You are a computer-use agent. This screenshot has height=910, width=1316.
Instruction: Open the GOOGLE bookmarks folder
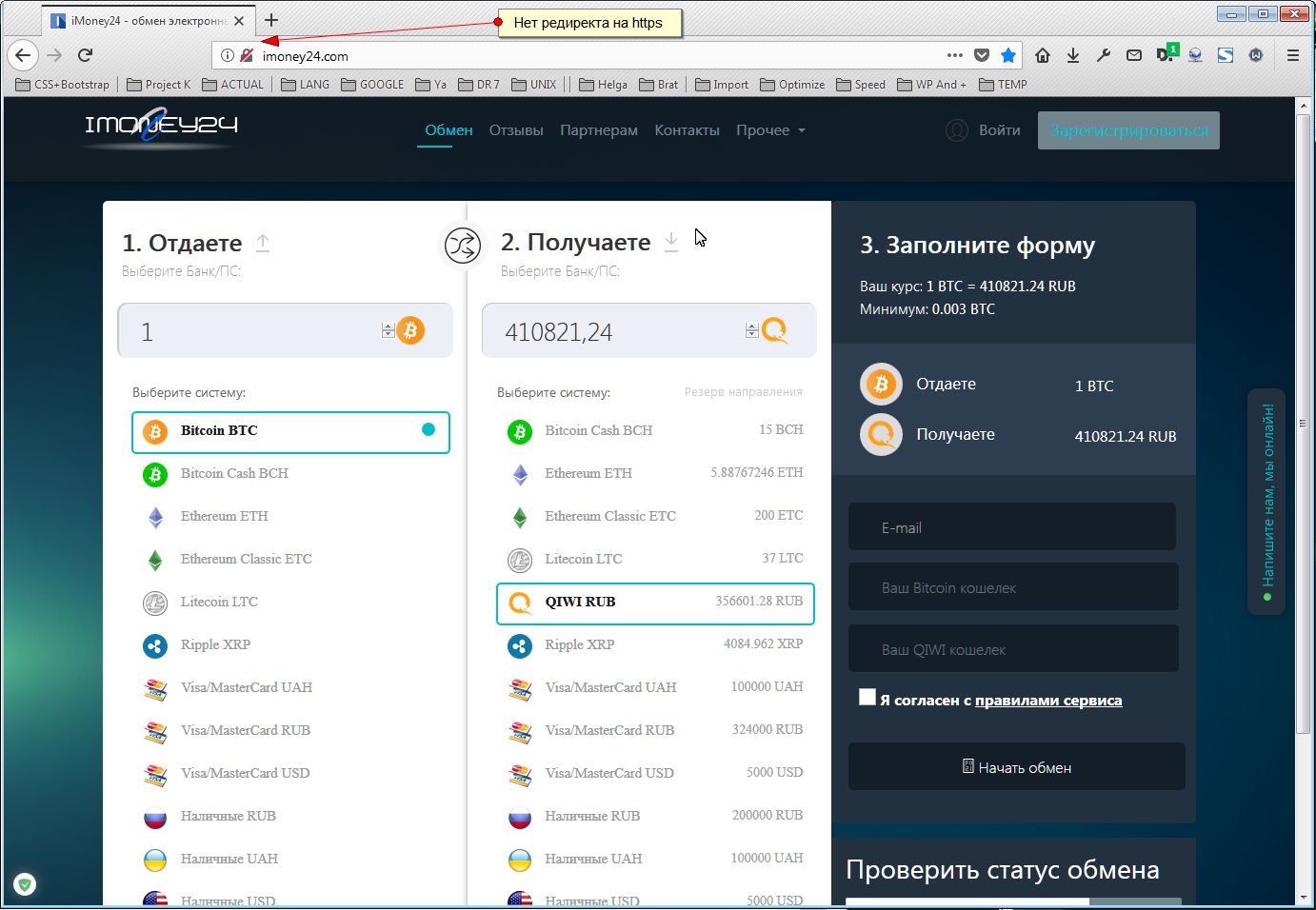[x=372, y=85]
